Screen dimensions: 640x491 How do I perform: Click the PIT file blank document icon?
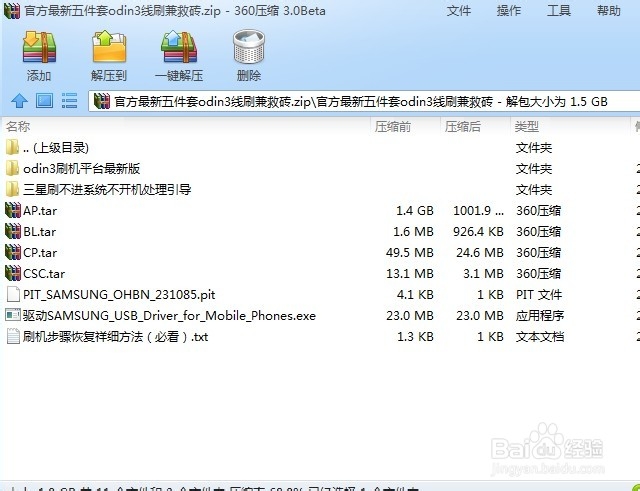click(13, 294)
